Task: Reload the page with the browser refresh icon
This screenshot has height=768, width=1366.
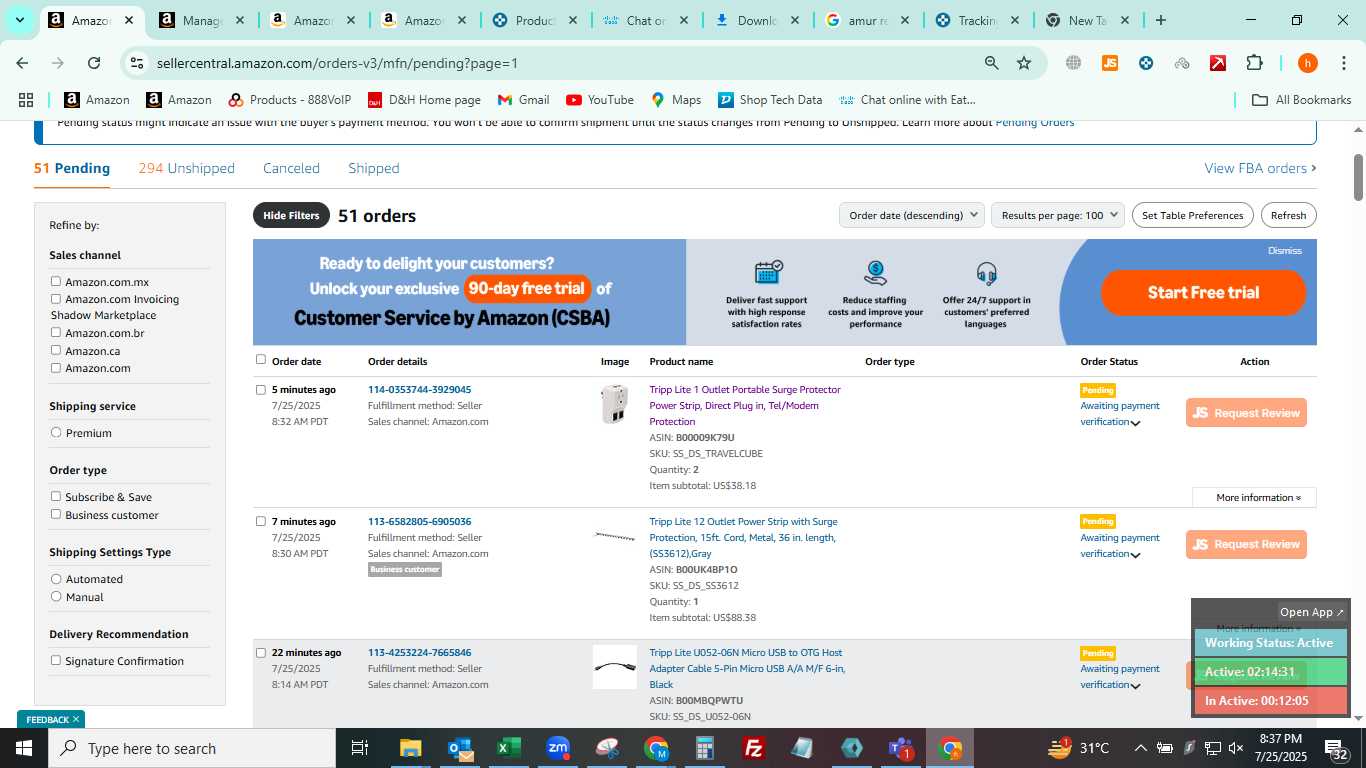Action: [x=94, y=63]
